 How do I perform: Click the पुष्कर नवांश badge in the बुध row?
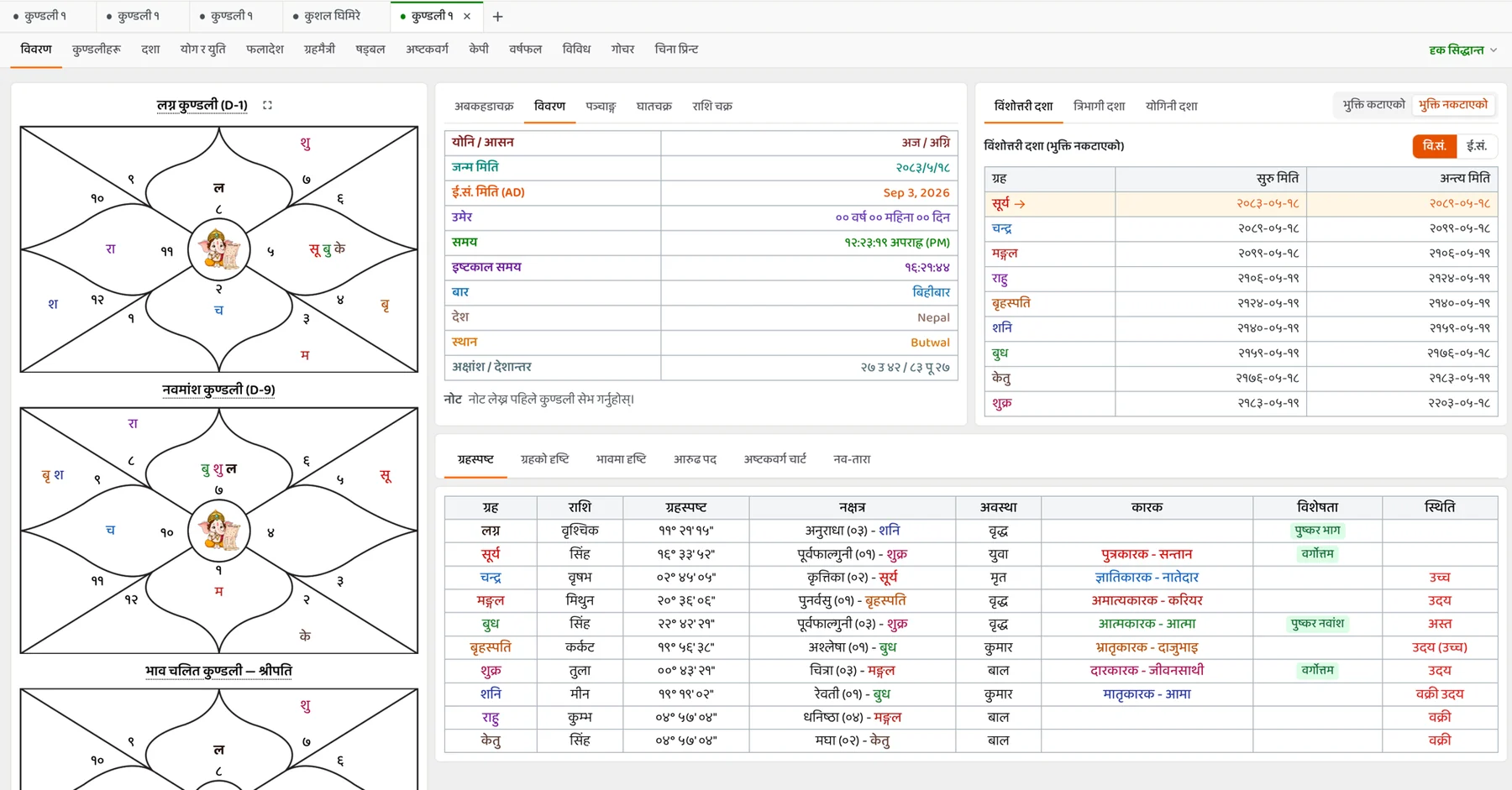coord(1317,624)
